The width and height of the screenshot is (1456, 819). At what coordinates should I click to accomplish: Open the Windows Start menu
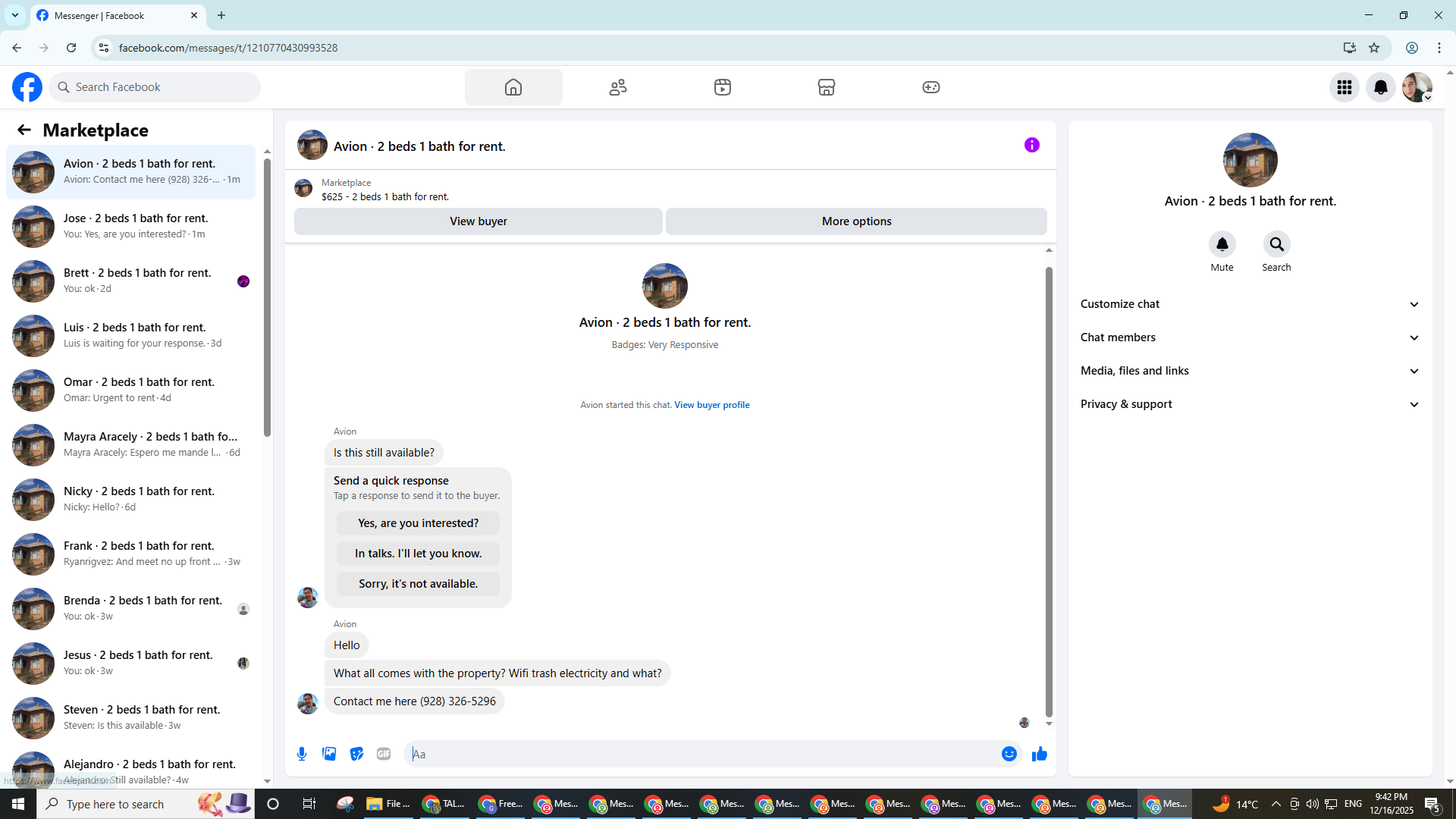[x=18, y=804]
